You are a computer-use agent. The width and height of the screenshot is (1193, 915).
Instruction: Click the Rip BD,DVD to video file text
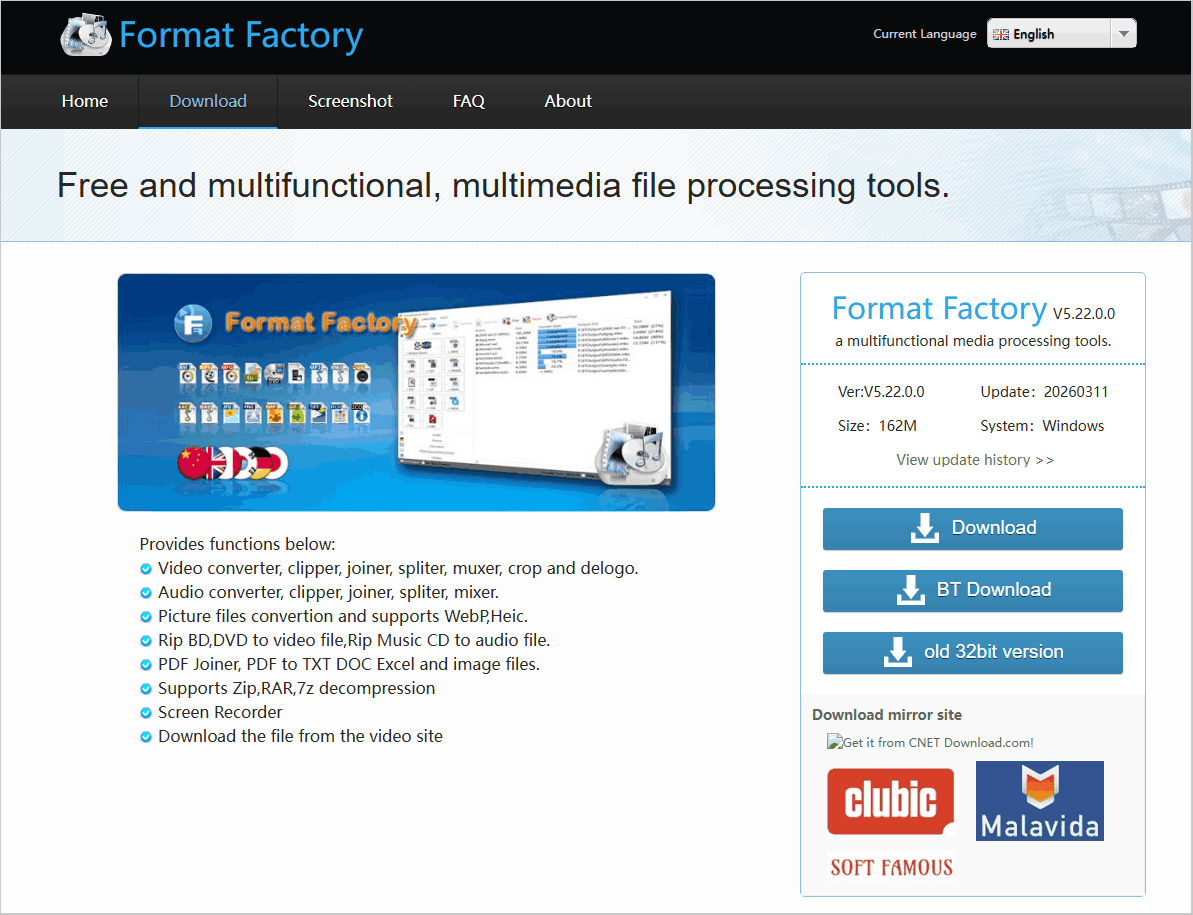354,640
